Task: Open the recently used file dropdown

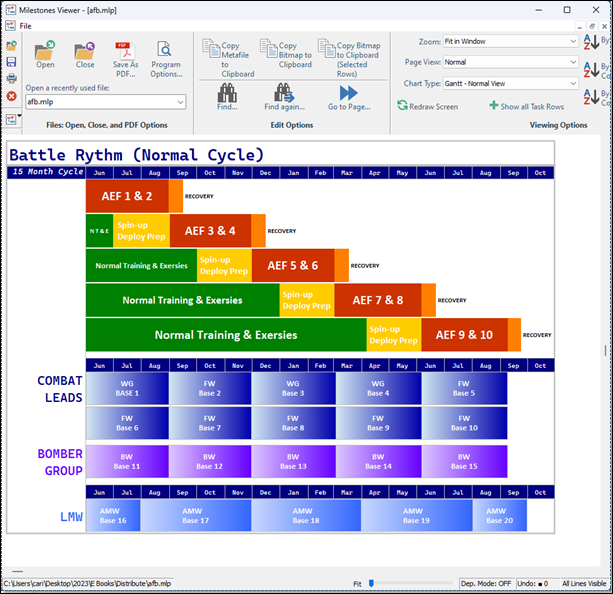Action: [179, 102]
